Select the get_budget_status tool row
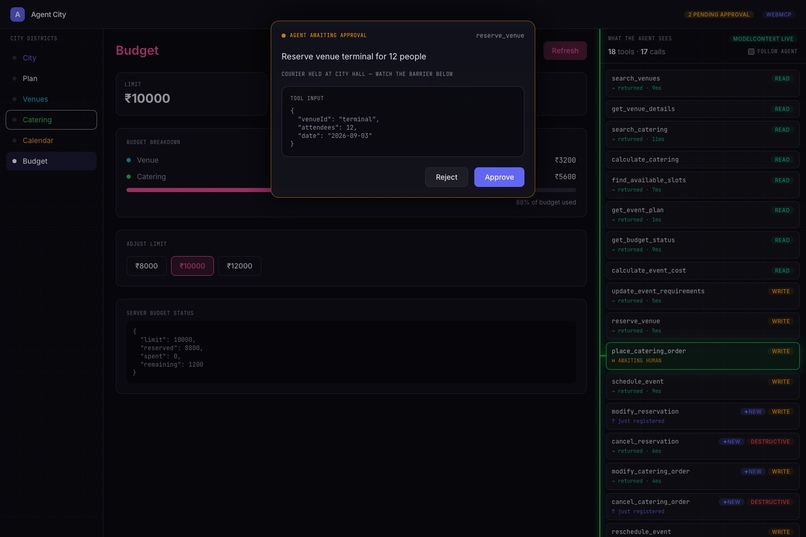The image size is (806, 537). click(x=703, y=245)
